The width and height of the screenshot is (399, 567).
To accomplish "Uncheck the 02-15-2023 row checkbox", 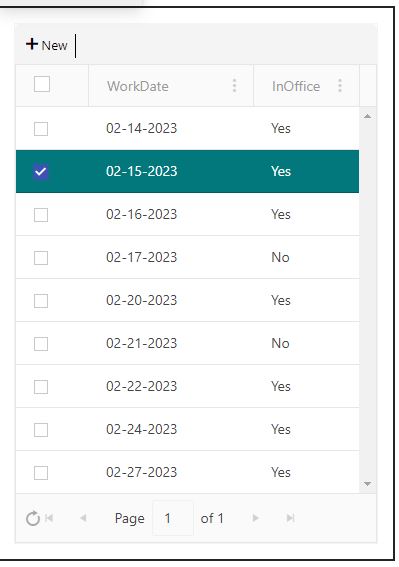I will click(x=41, y=171).
